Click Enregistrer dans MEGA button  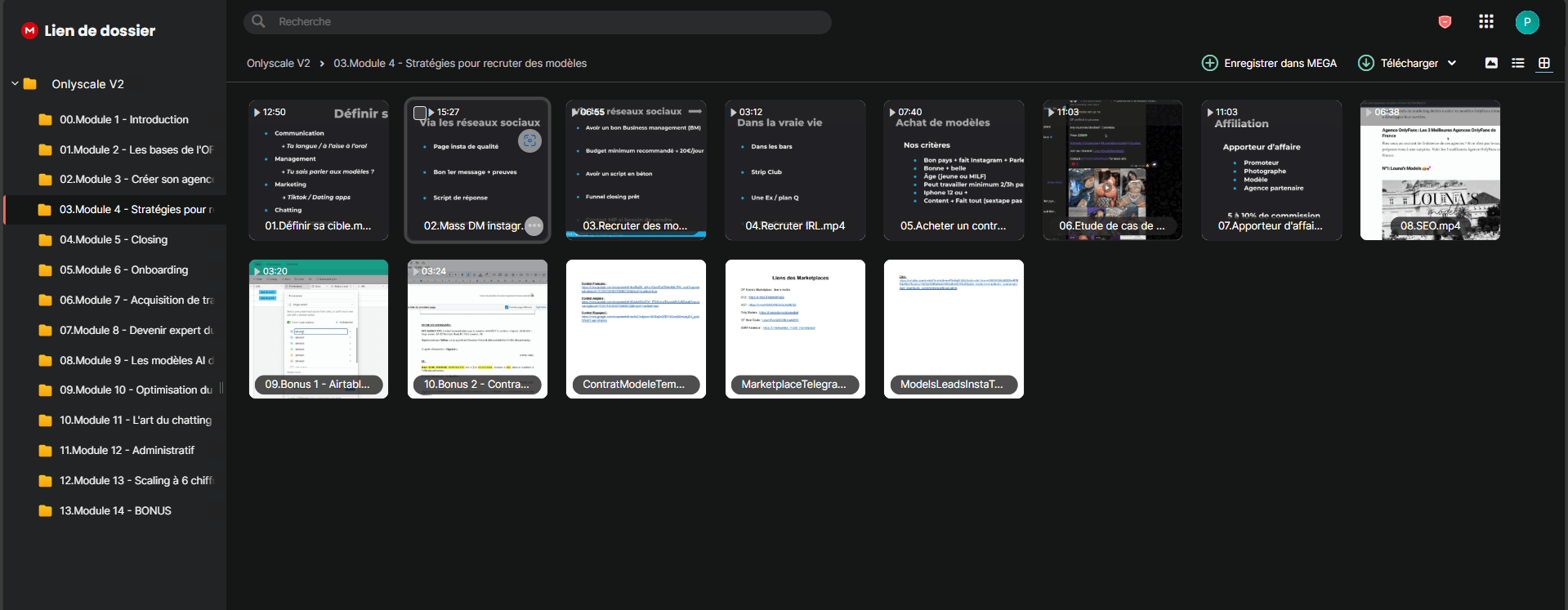click(1269, 63)
